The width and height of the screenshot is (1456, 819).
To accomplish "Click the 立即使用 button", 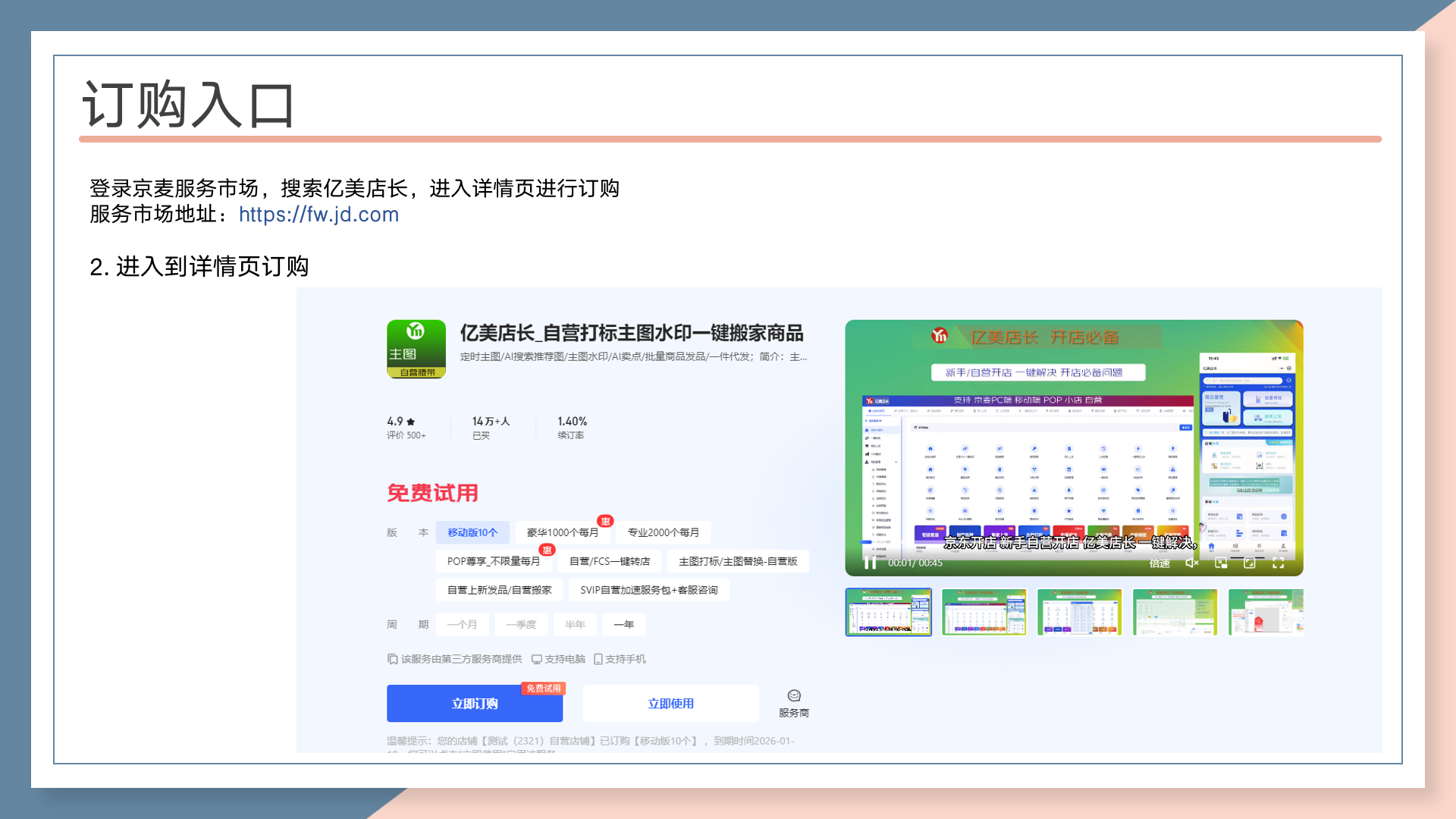I will tap(670, 704).
